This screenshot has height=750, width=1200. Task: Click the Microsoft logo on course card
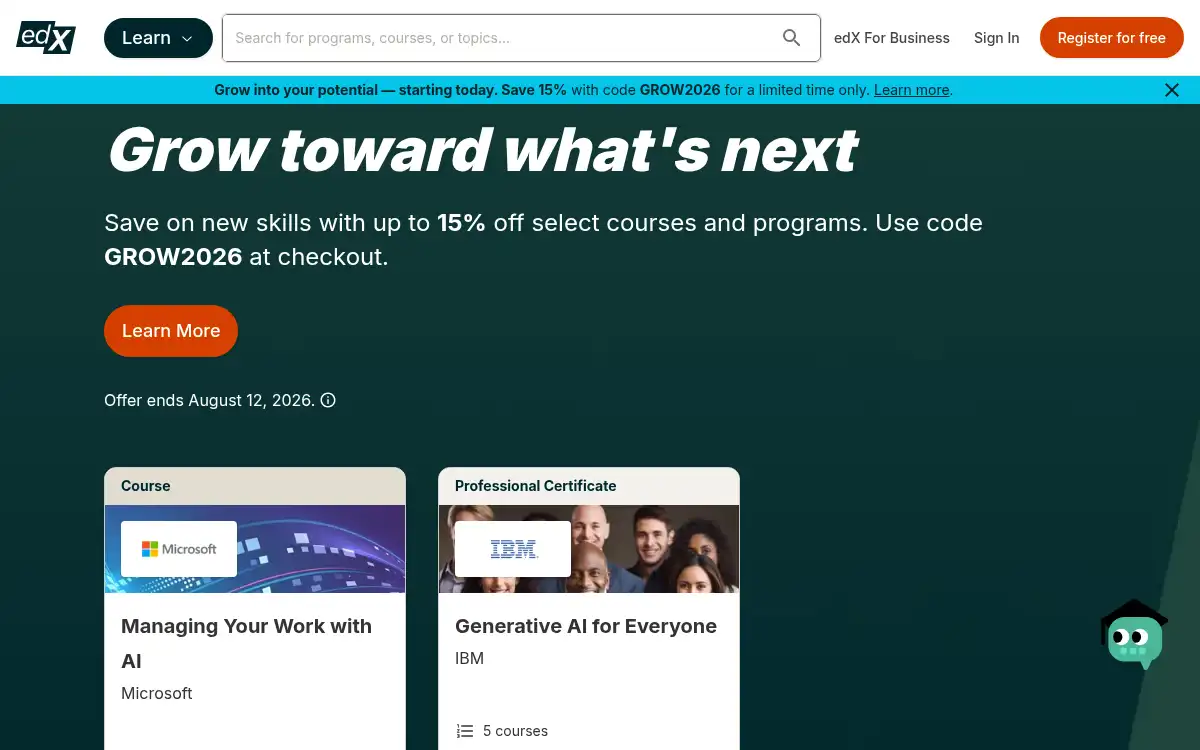coord(179,549)
